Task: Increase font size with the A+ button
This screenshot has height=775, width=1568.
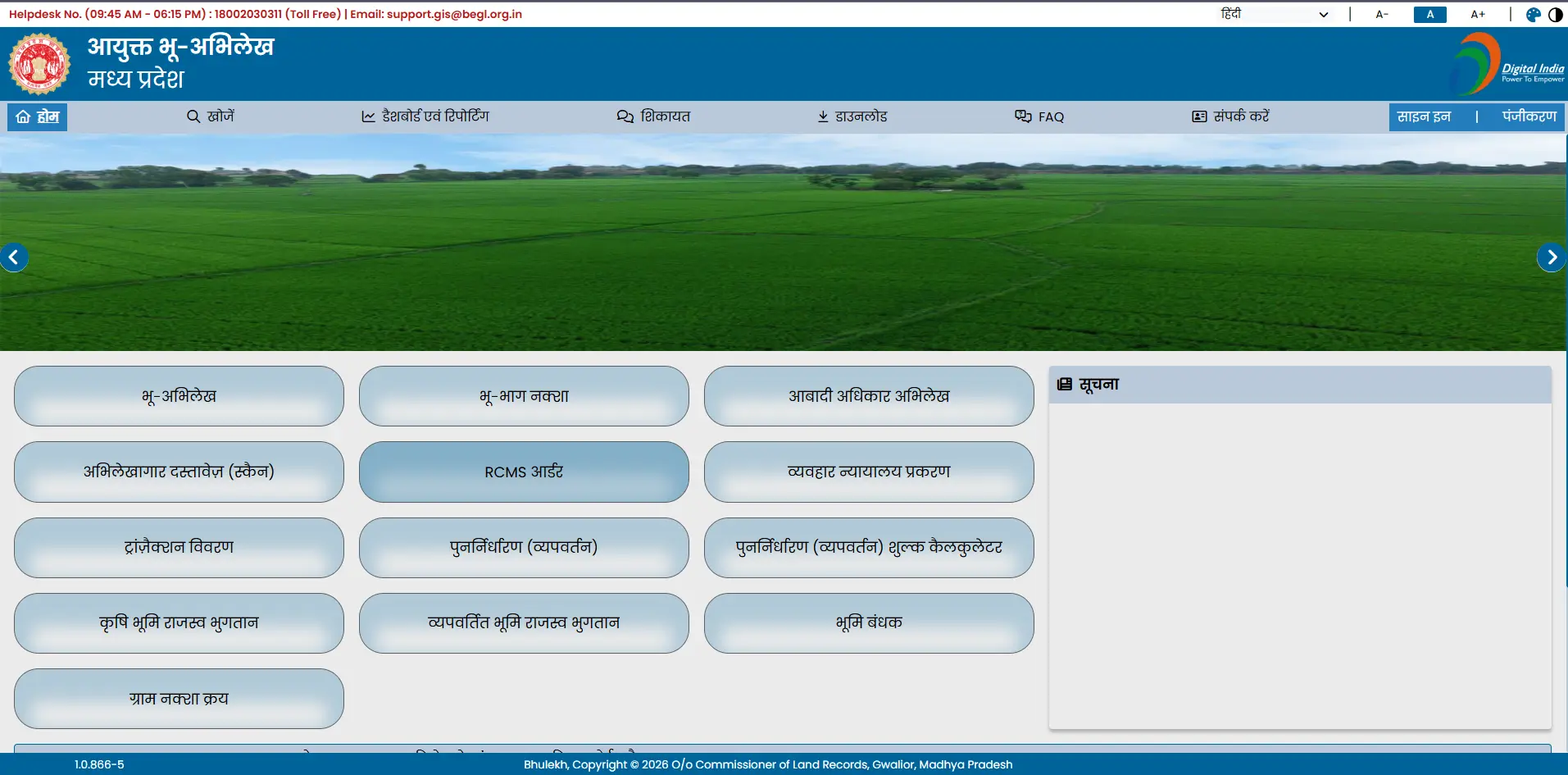Action: (1478, 15)
